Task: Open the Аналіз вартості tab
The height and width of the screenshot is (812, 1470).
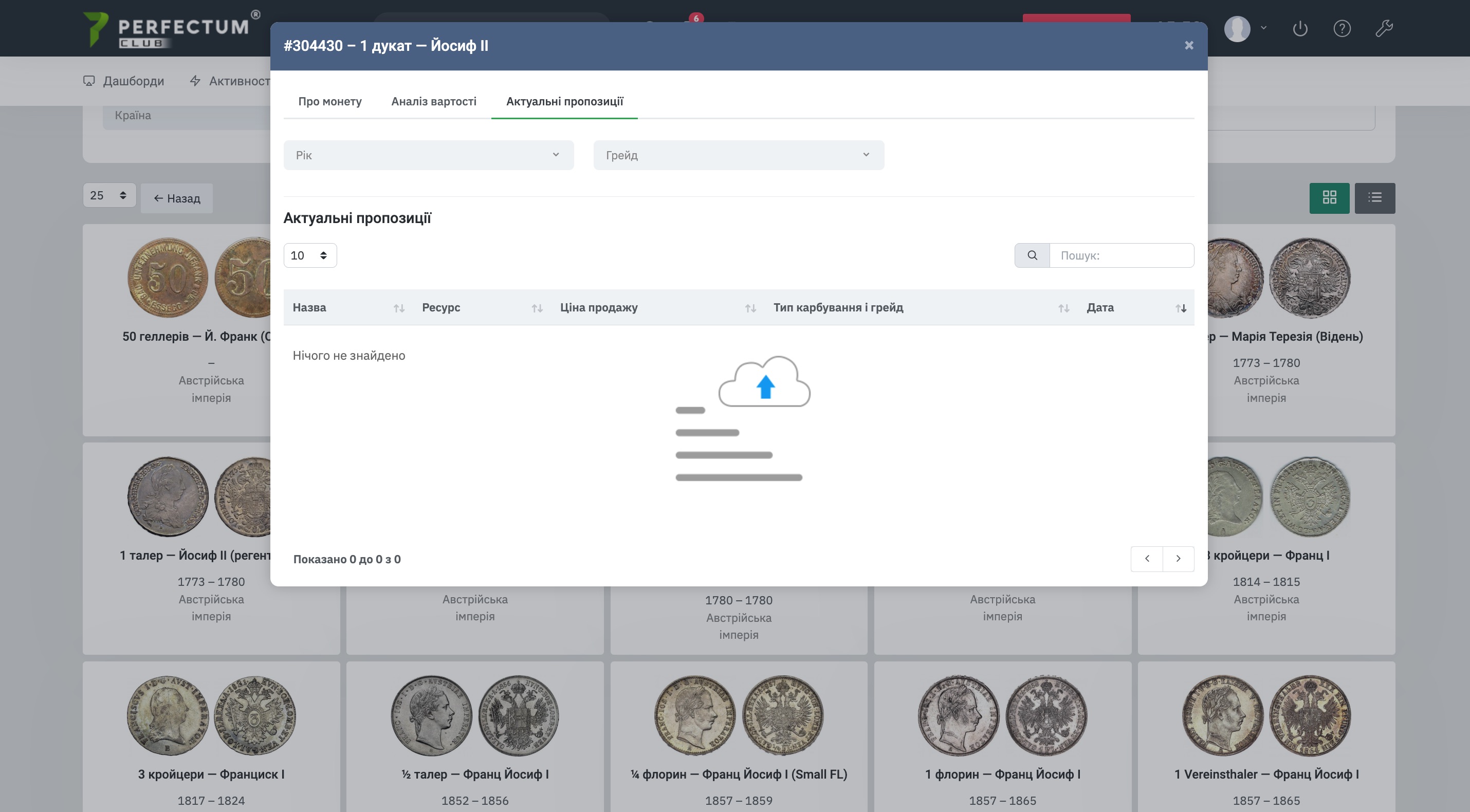Action: (434, 102)
